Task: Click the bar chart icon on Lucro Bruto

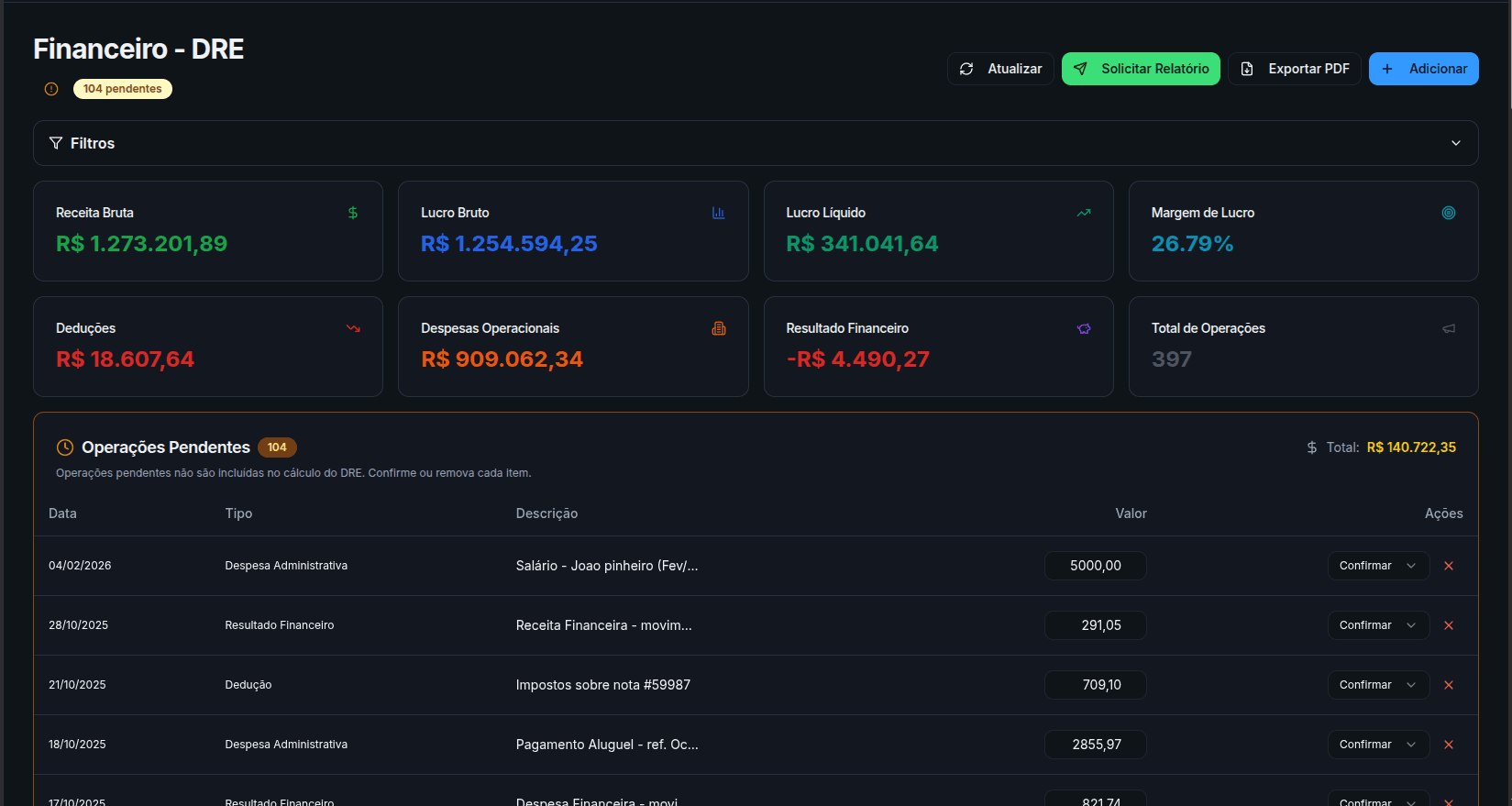Action: (x=718, y=213)
